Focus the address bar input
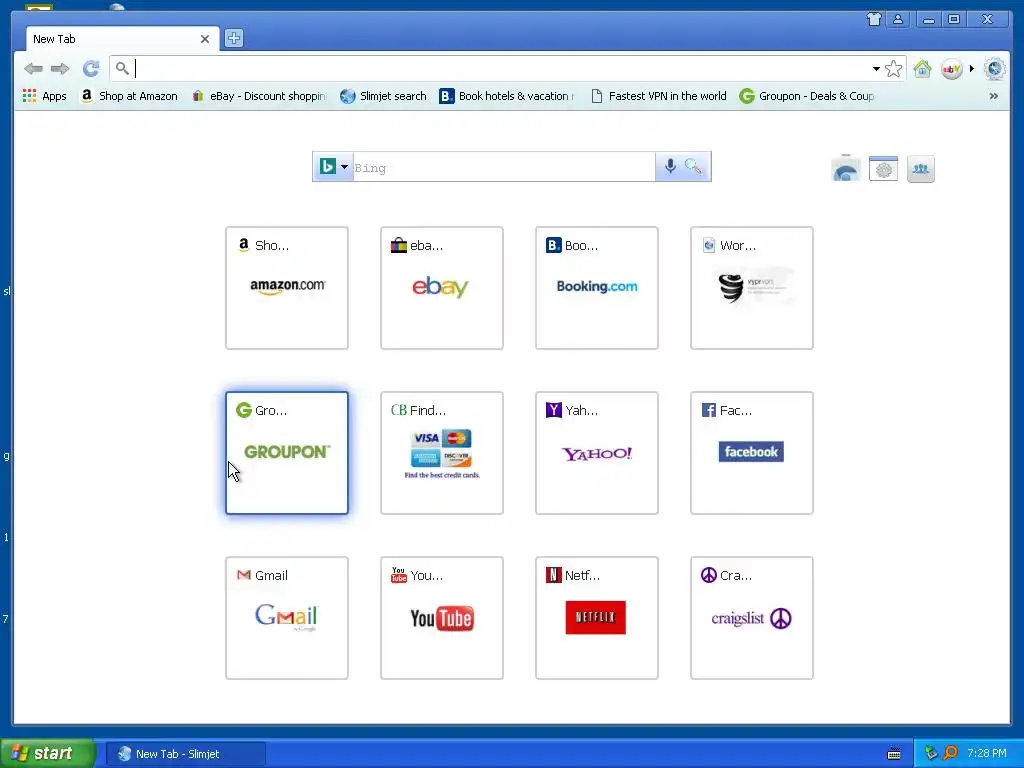The height and width of the screenshot is (768, 1024). pos(503,69)
